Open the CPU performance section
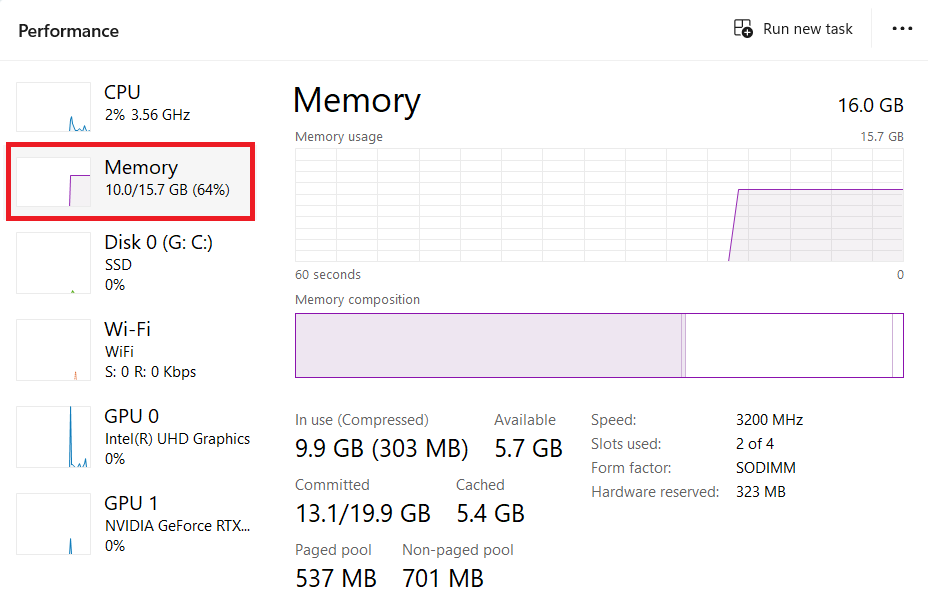 (147, 103)
